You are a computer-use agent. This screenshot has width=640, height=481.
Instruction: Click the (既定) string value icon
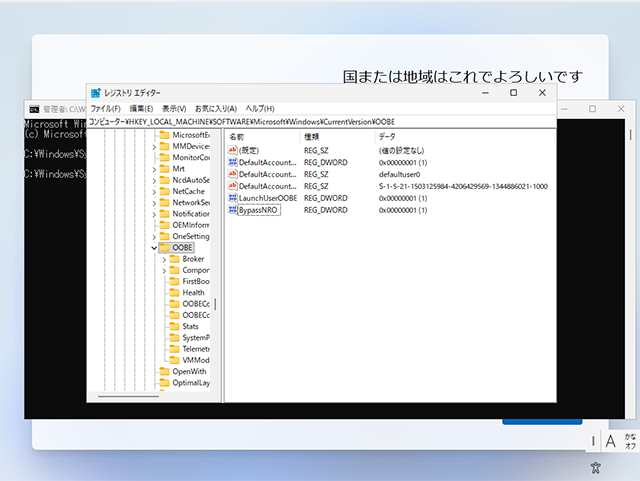click(233, 149)
